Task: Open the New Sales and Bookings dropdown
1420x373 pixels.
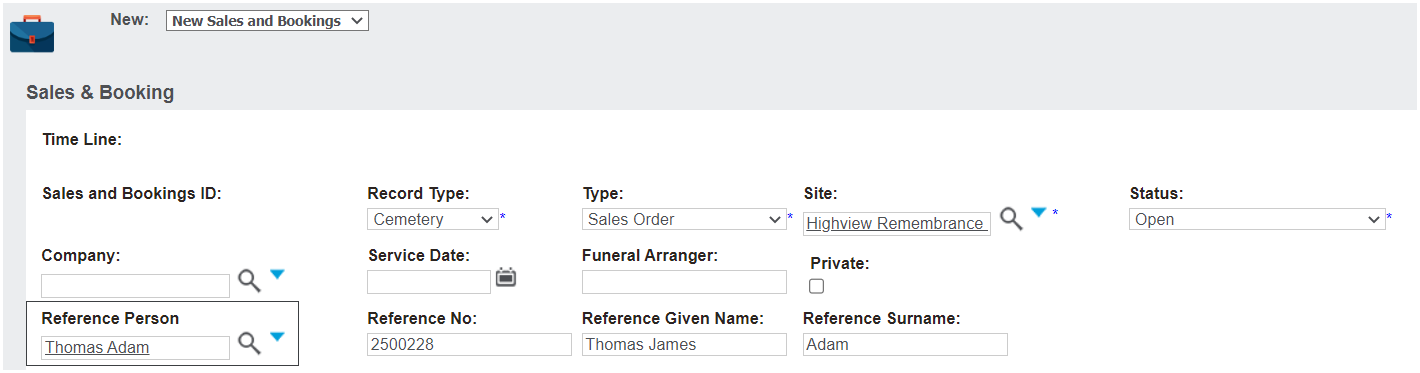Action: (x=267, y=21)
